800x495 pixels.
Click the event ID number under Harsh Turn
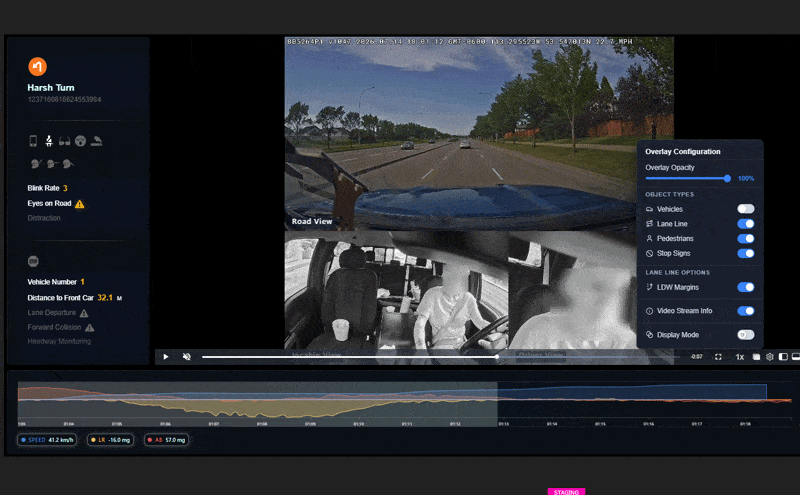click(64, 100)
